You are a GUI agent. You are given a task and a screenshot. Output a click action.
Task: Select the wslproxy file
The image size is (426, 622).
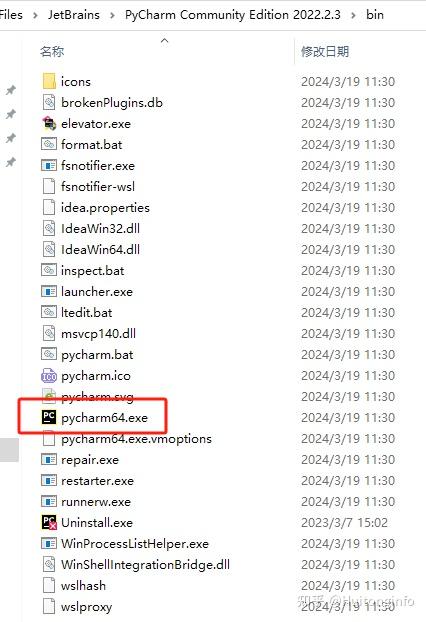coord(77,607)
